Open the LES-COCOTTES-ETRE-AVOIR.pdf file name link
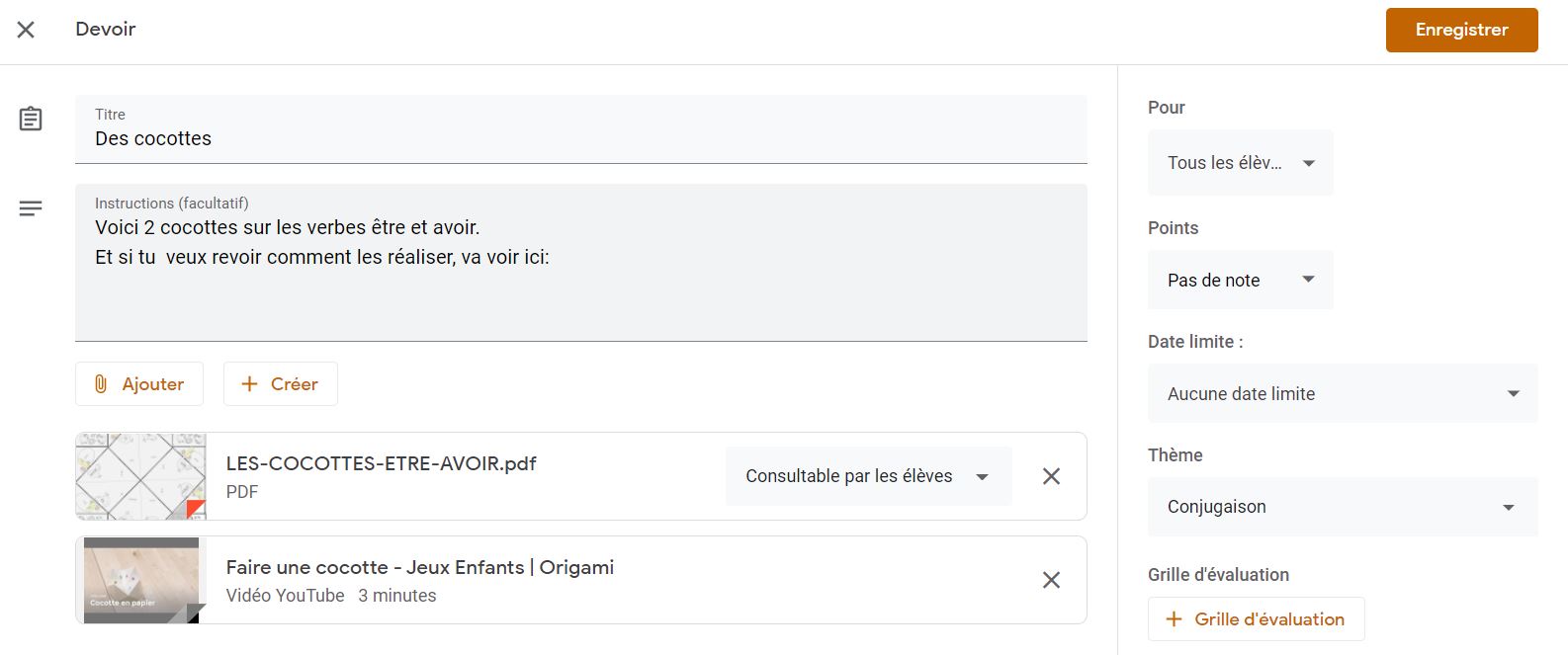The height and width of the screenshot is (655, 1568). (x=381, y=463)
